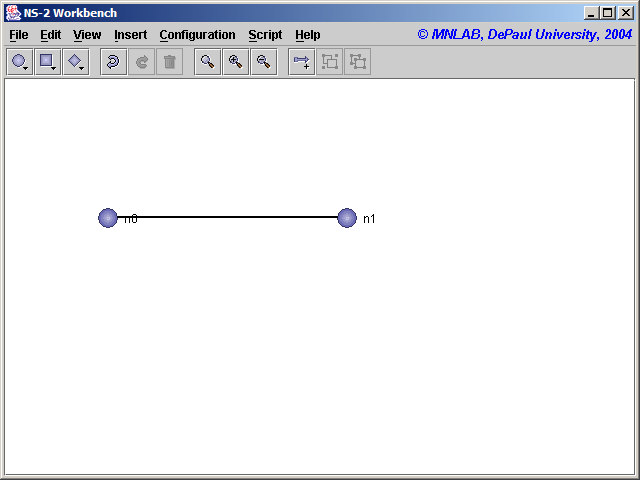Image resolution: width=640 pixels, height=480 pixels.
Task: Open the Insert menu
Action: pos(130,35)
